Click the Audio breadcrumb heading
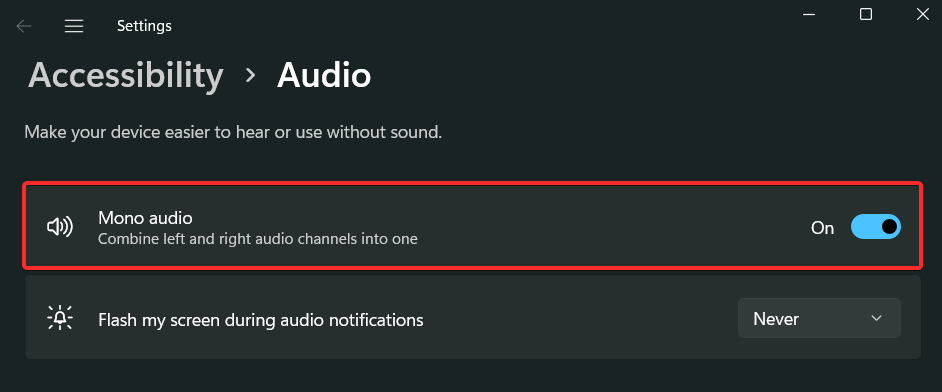Screen dimensions: 942x392 (324, 76)
